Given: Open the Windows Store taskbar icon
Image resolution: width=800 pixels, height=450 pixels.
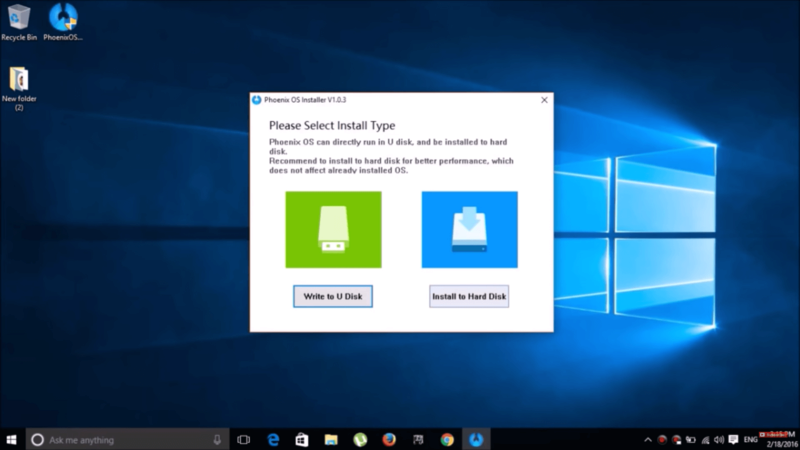Looking at the screenshot, I should pyautogui.click(x=302, y=440).
